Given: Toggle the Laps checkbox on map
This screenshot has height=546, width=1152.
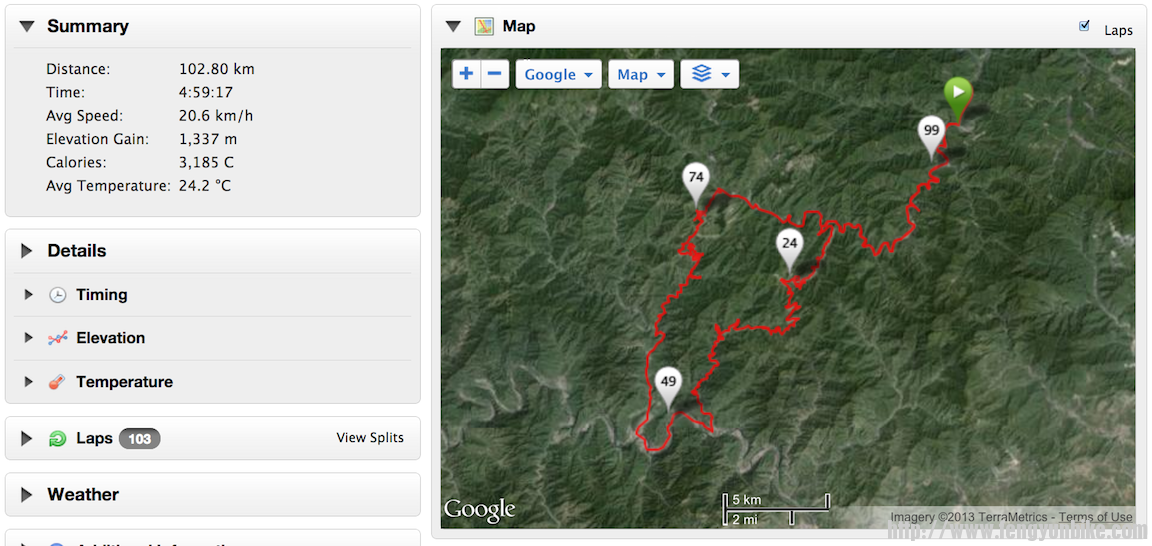Looking at the screenshot, I should pyautogui.click(x=1085, y=27).
